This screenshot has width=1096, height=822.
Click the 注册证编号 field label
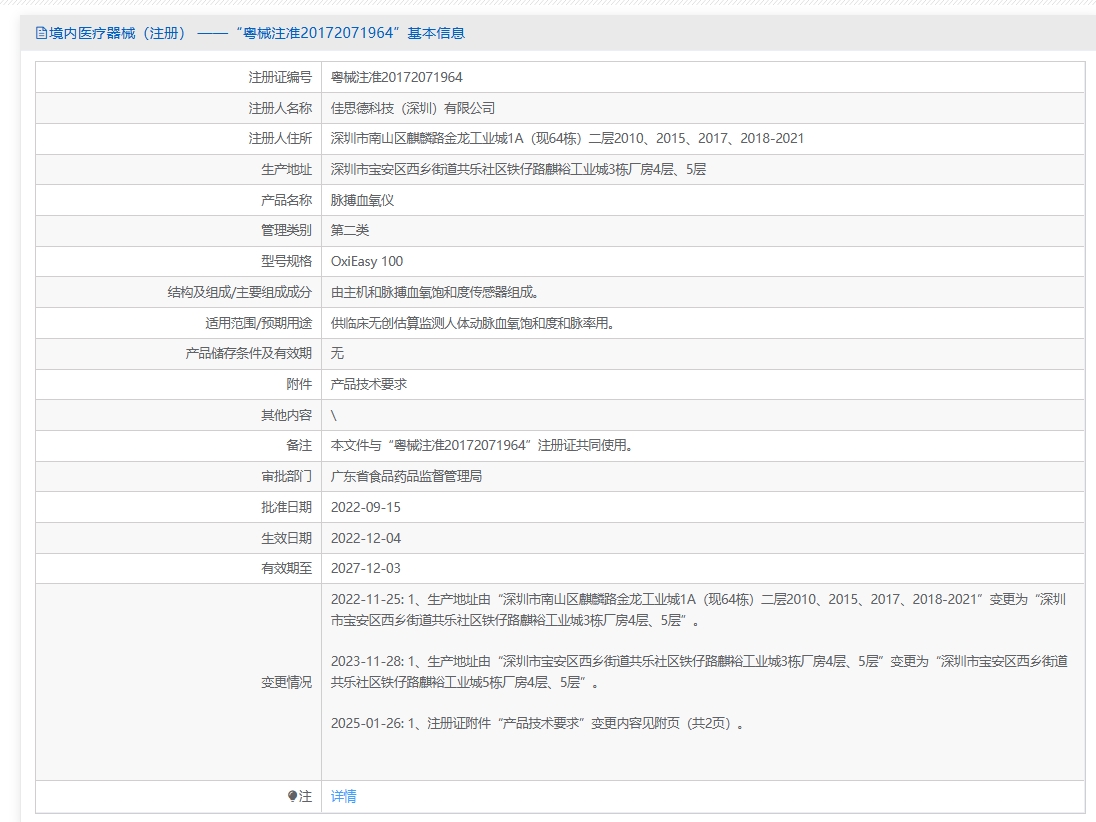pos(280,77)
